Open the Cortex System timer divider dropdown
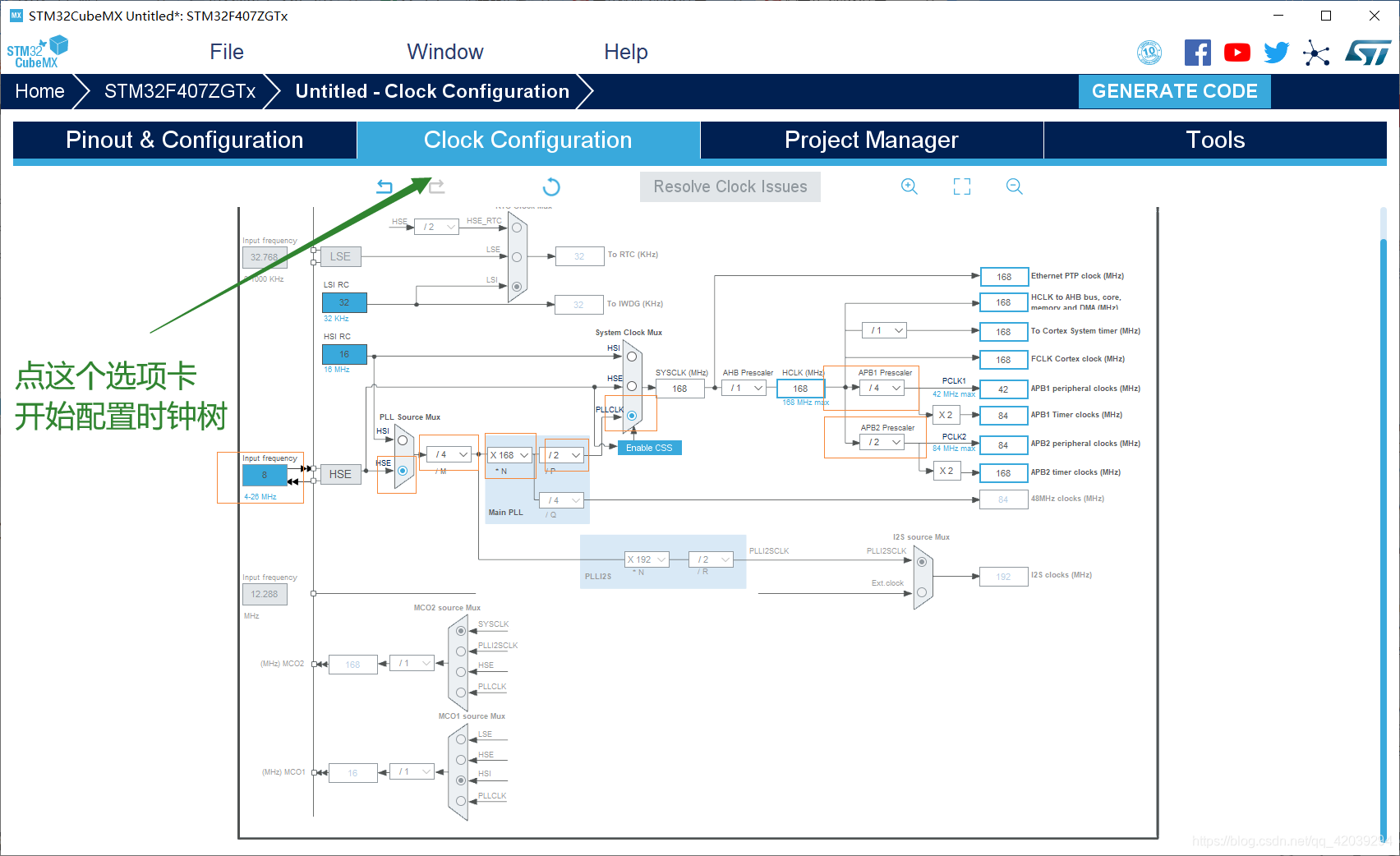The image size is (1400, 856). (884, 330)
